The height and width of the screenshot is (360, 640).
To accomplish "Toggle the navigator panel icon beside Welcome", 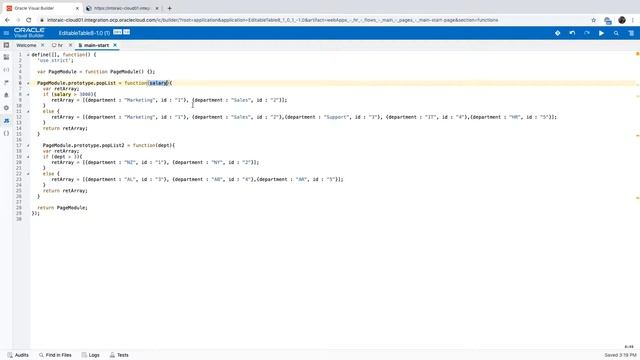I will 6,45.
